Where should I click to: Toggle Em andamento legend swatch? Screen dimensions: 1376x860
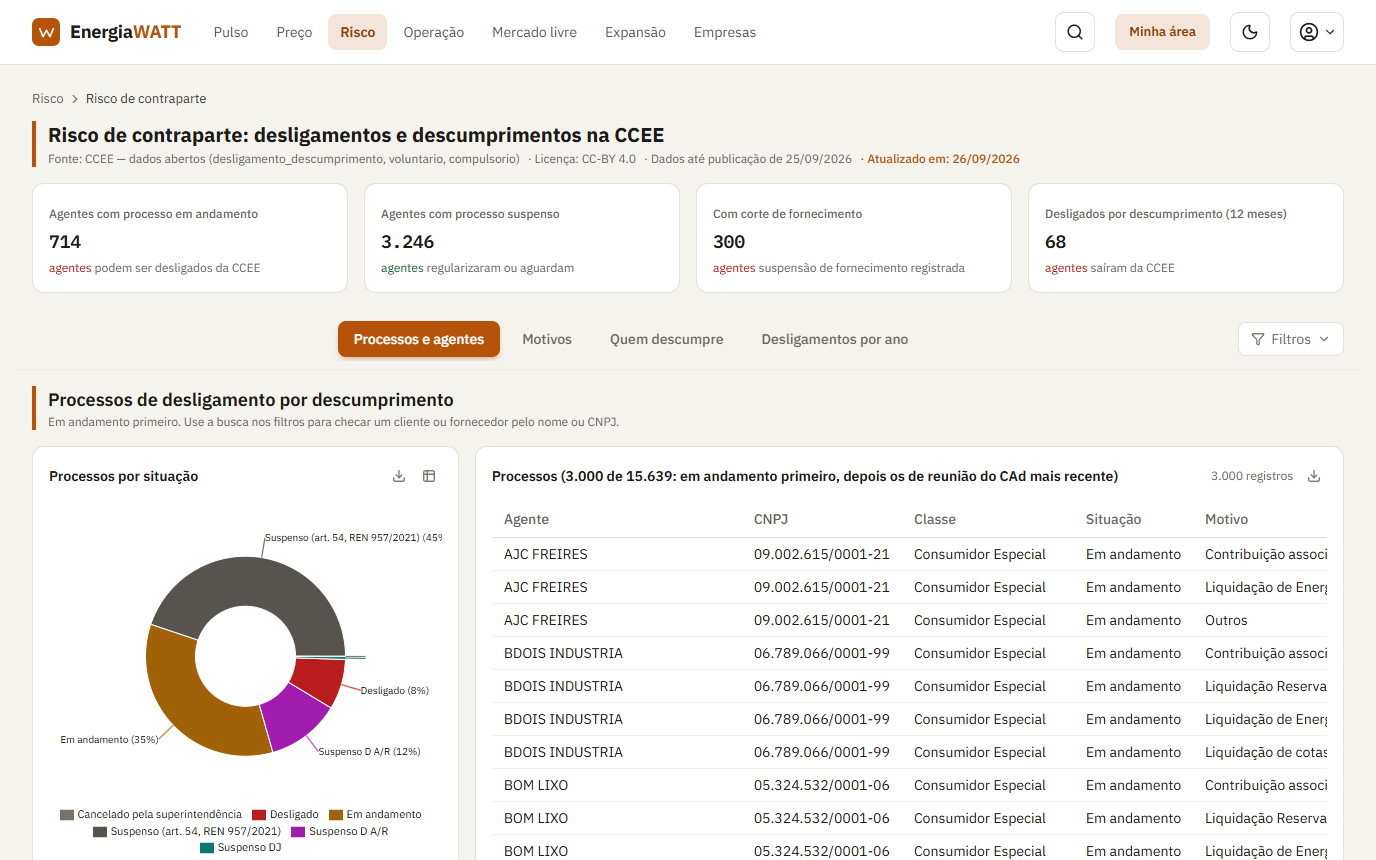tap(336, 815)
